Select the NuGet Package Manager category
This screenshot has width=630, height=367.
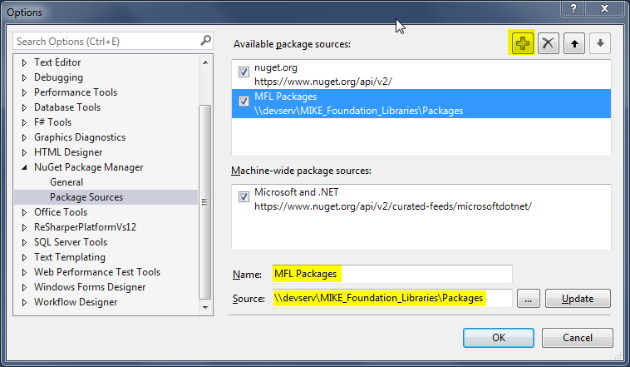(x=88, y=167)
